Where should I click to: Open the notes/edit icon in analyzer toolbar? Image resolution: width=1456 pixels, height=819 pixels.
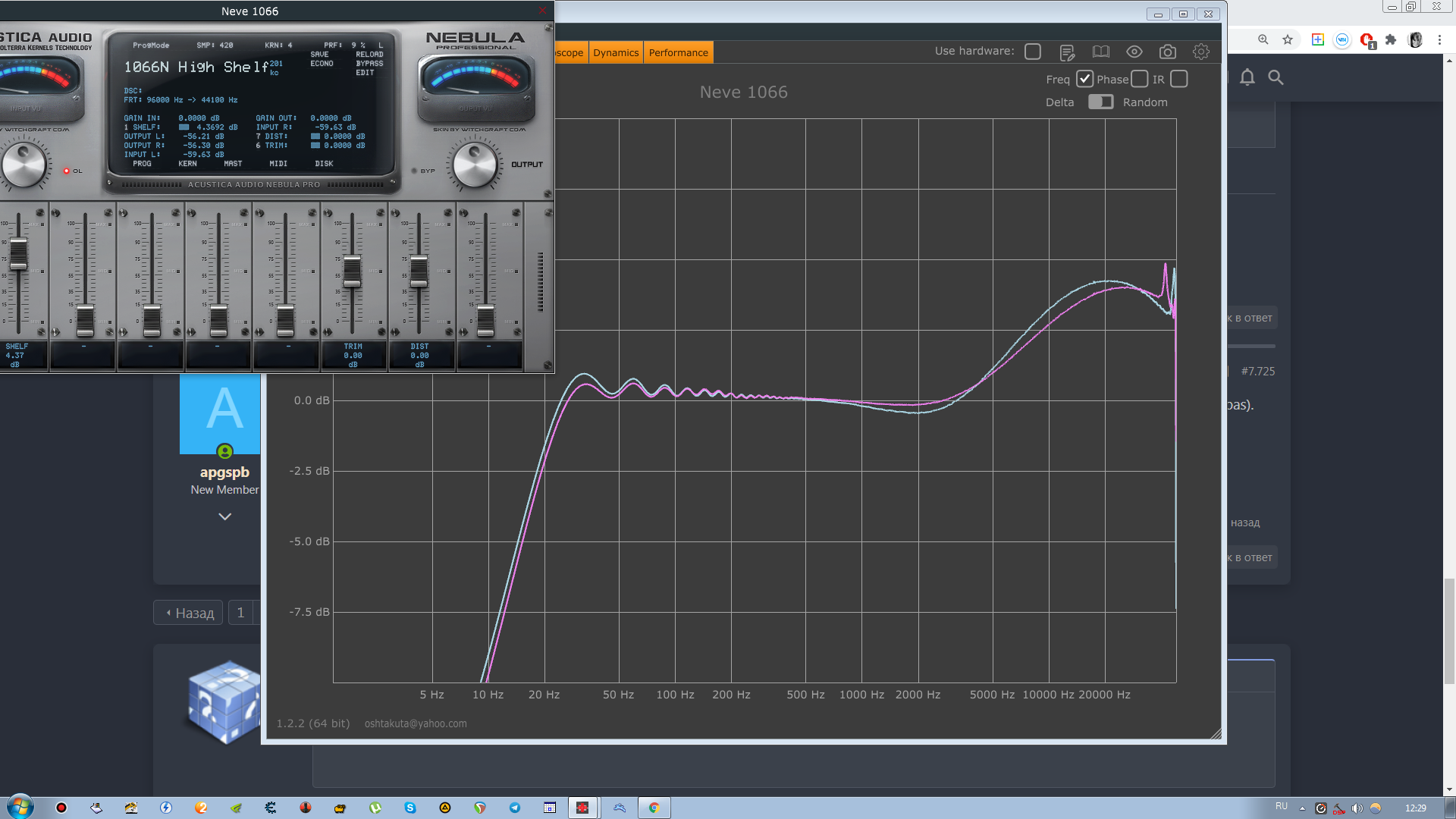tap(1067, 52)
